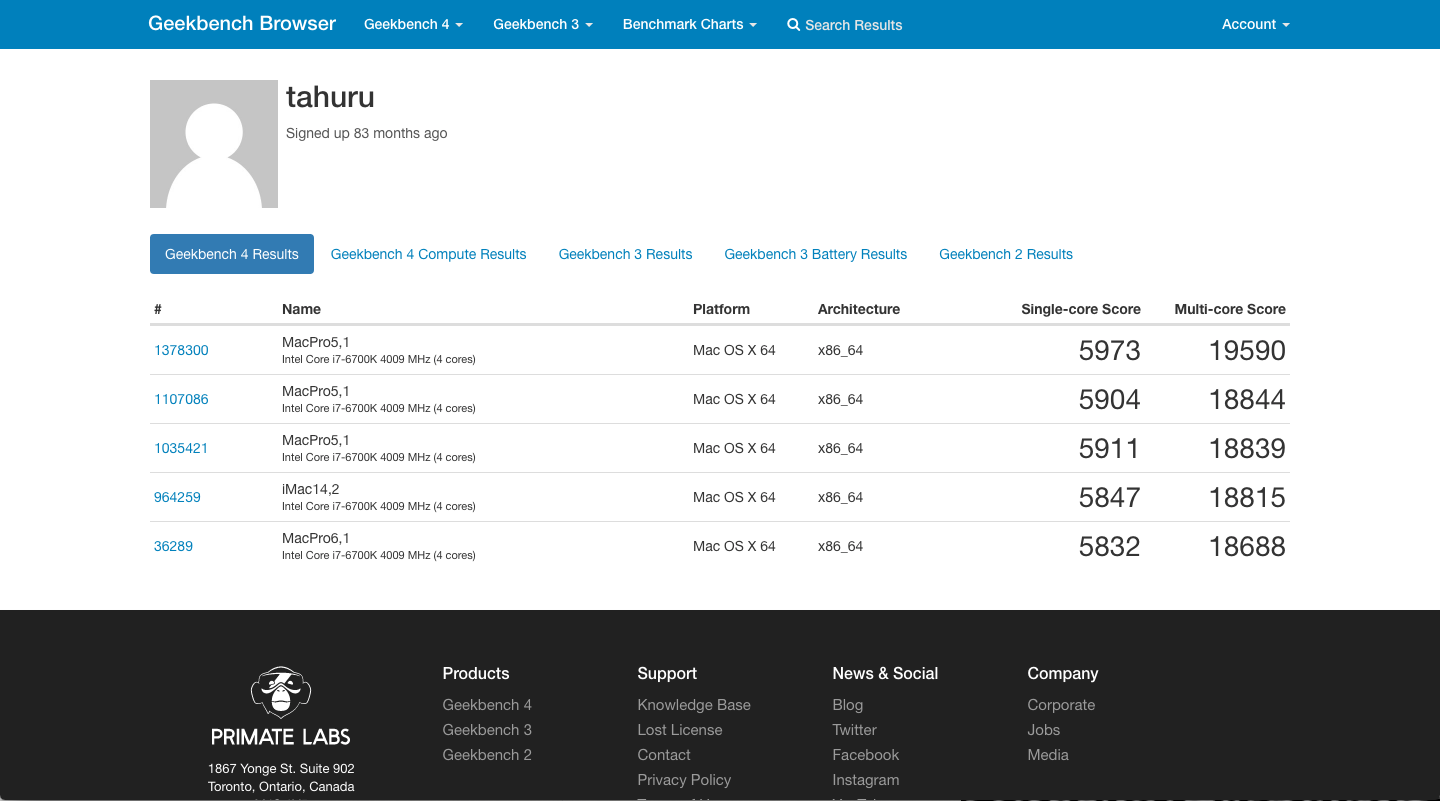Click the tahuru username heading
1440x801 pixels.
[x=330, y=97]
